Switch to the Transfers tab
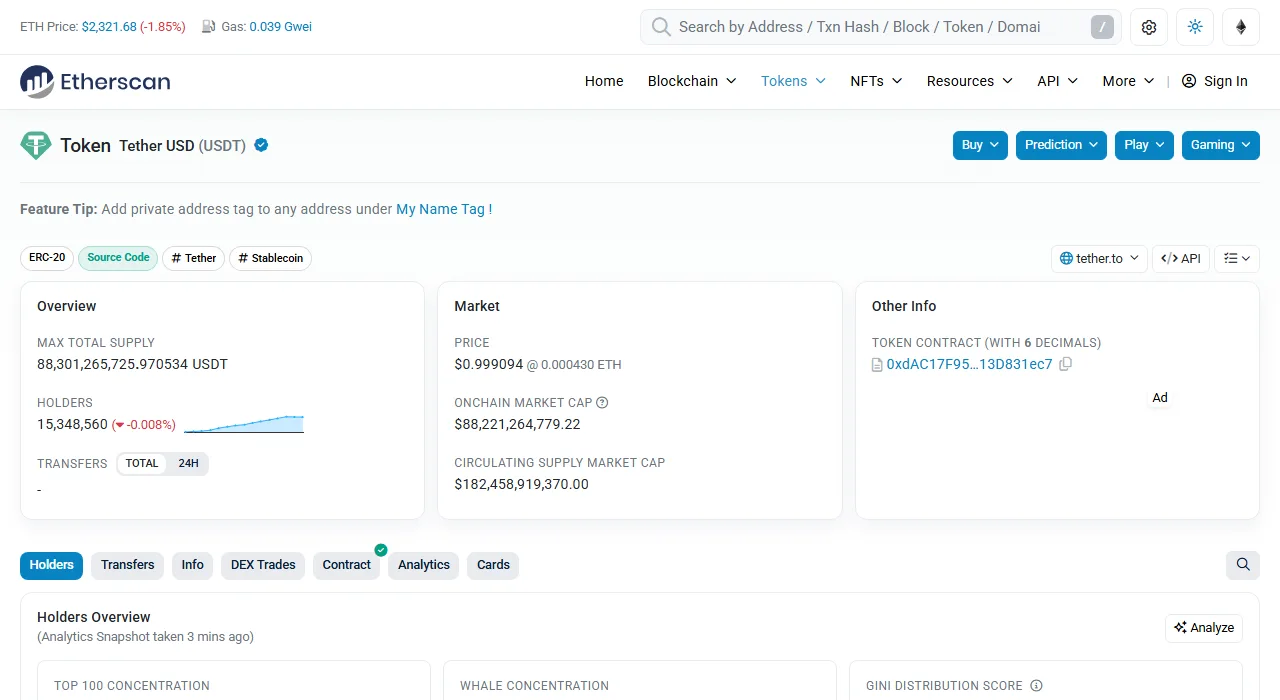Image resolution: width=1280 pixels, height=700 pixels. [128, 565]
